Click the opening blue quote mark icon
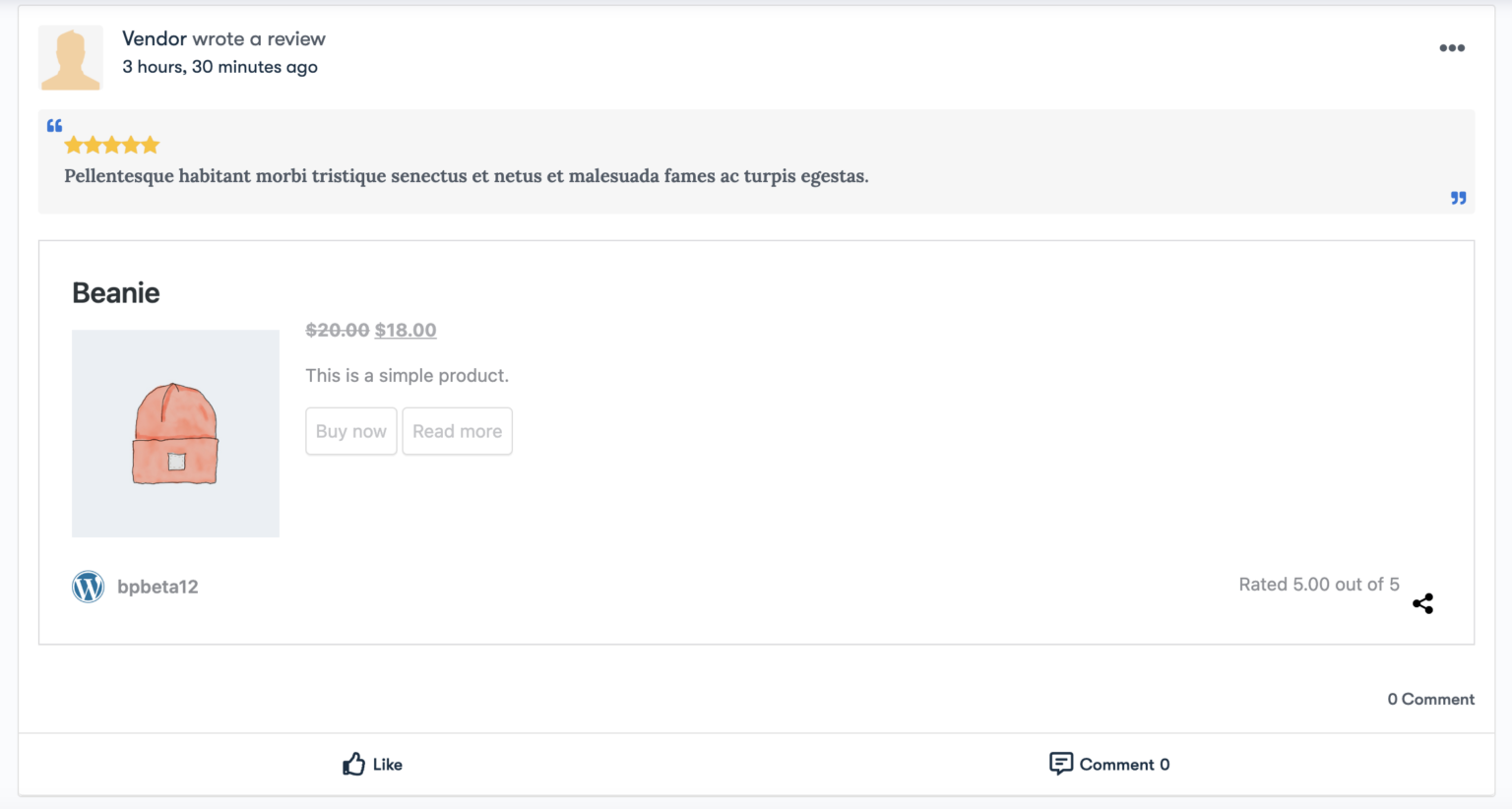This screenshot has height=809, width=1512. coord(54,125)
